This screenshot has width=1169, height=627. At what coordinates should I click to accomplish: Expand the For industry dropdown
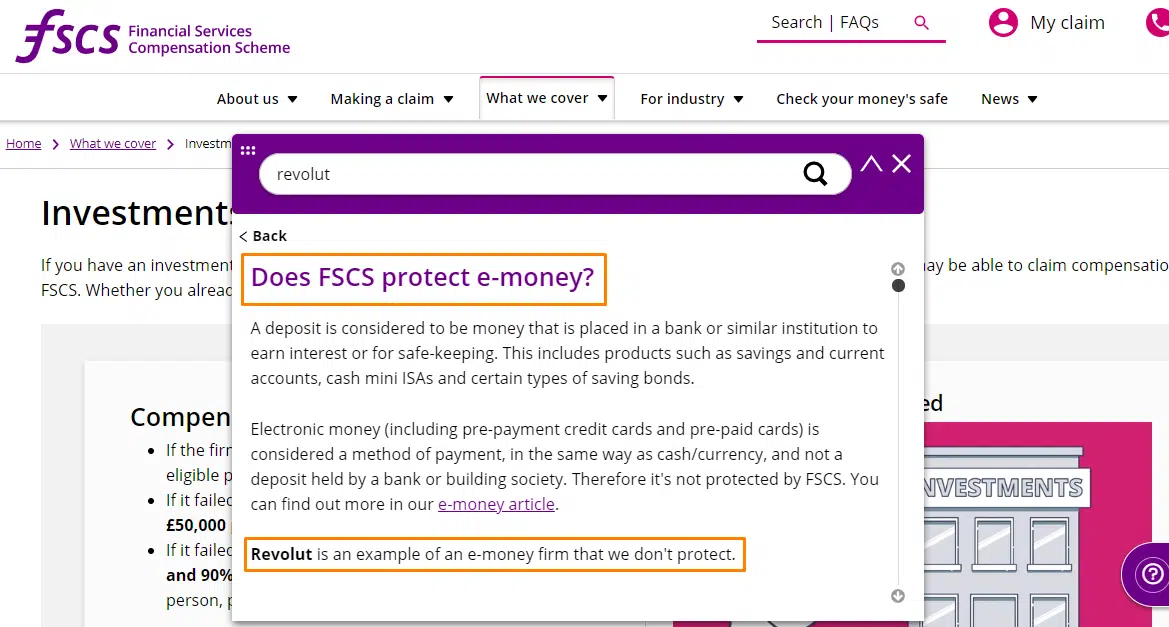point(691,98)
